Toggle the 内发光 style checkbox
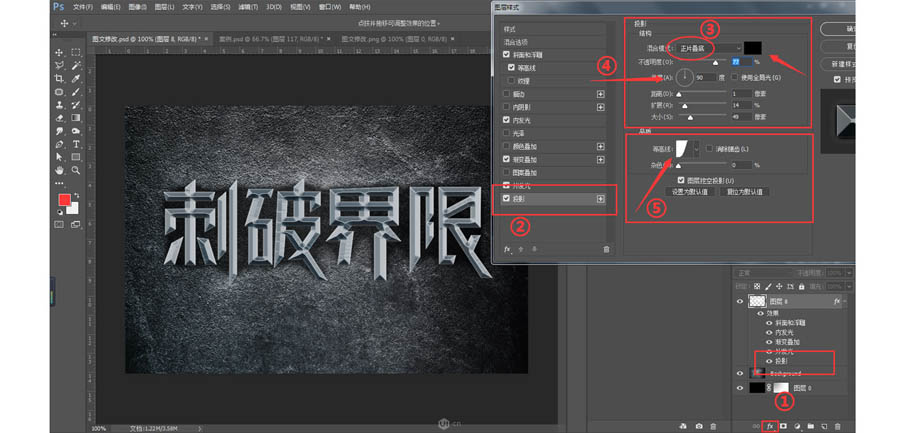The image size is (900, 433). pyautogui.click(x=506, y=120)
